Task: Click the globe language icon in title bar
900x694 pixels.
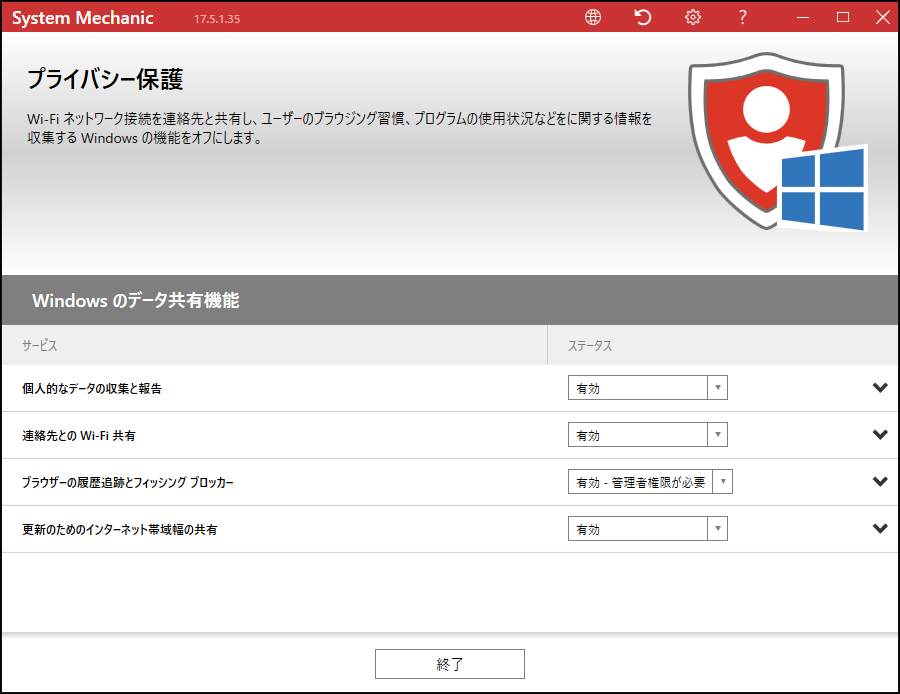Action: (593, 17)
